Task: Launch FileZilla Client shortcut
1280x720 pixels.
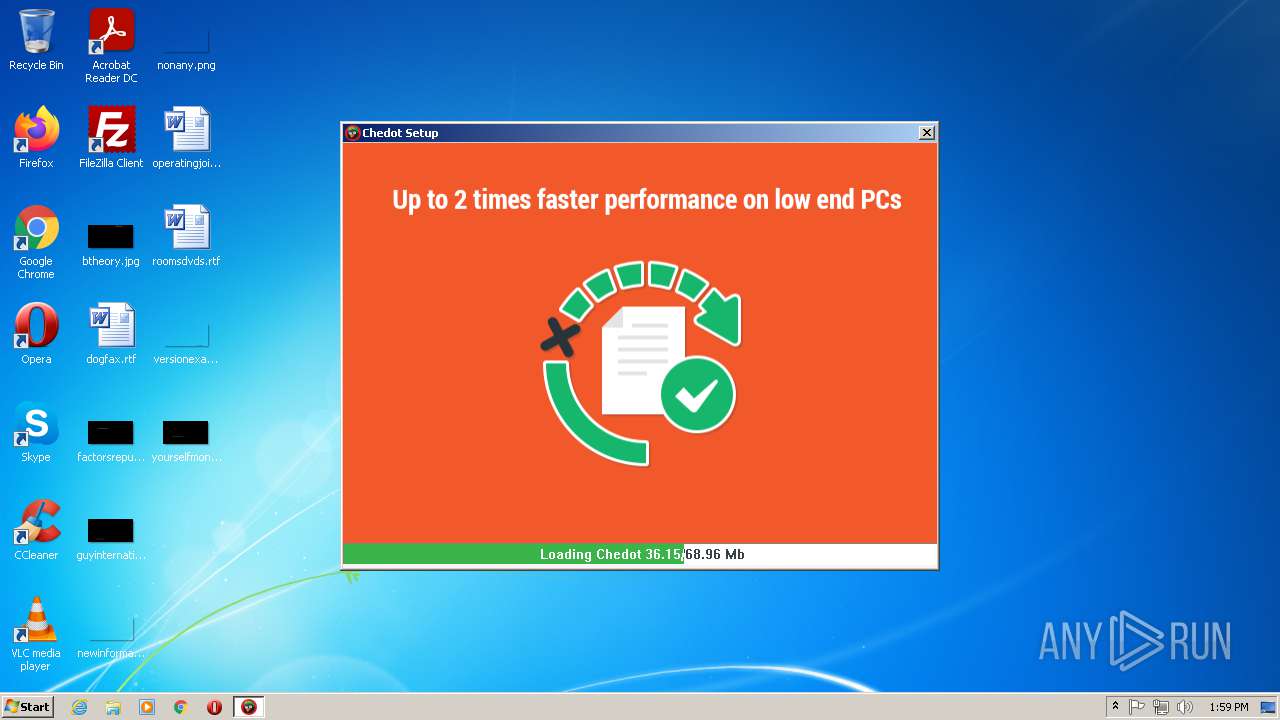Action: point(111,138)
